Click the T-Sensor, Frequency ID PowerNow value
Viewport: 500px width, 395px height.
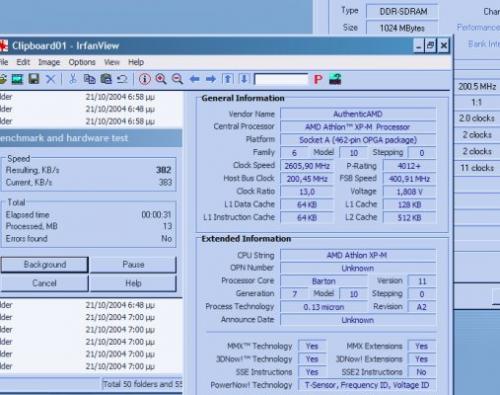[367, 385]
